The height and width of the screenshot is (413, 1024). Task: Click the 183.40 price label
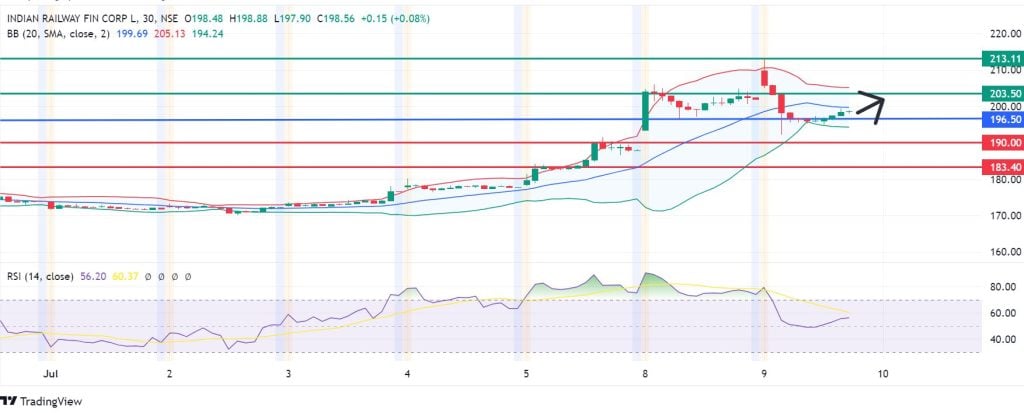pyautogui.click(x=1002, y=167)
